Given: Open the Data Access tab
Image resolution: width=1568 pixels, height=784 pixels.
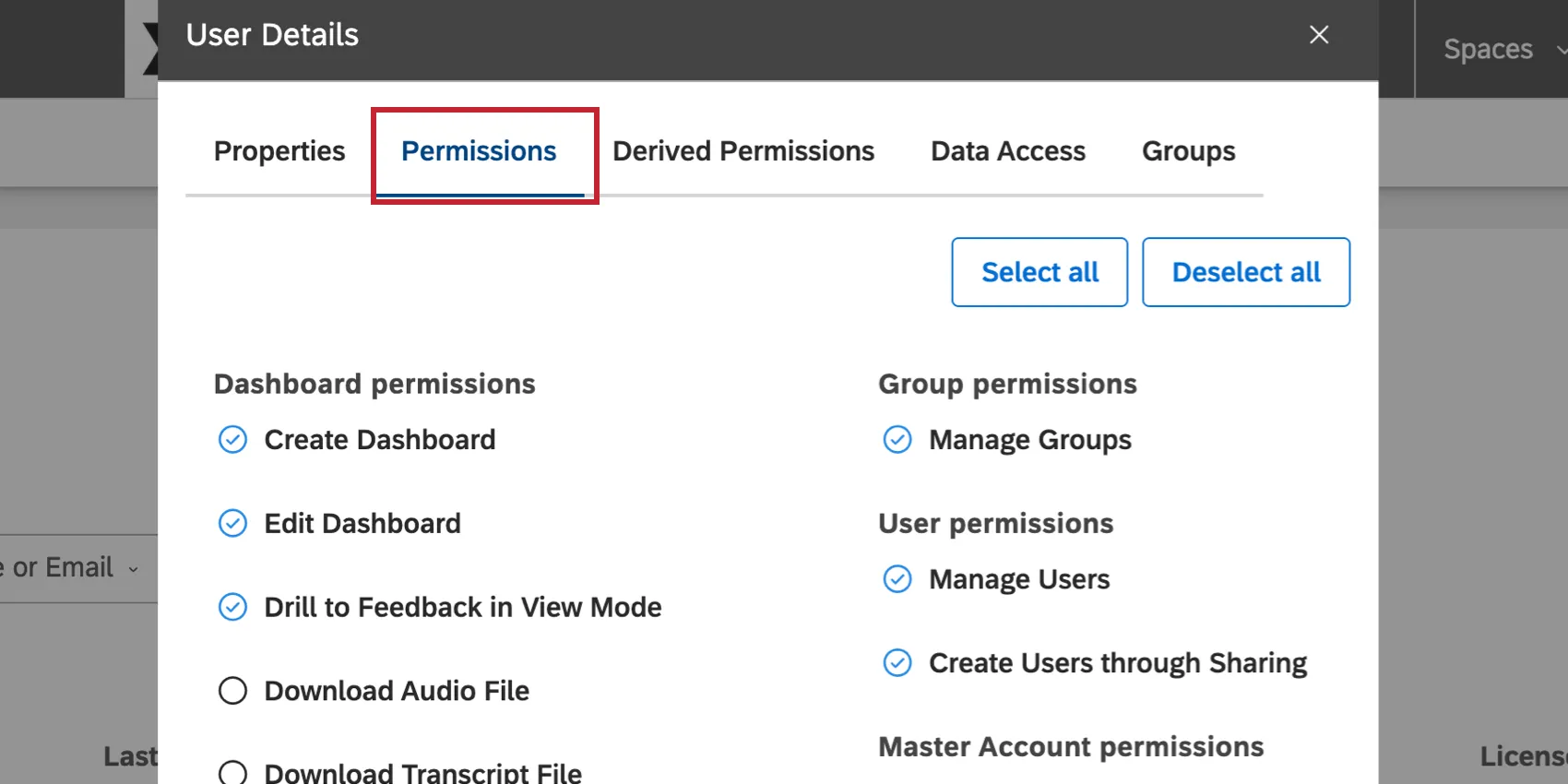Looking at the screenshot, I should 1008,151.
